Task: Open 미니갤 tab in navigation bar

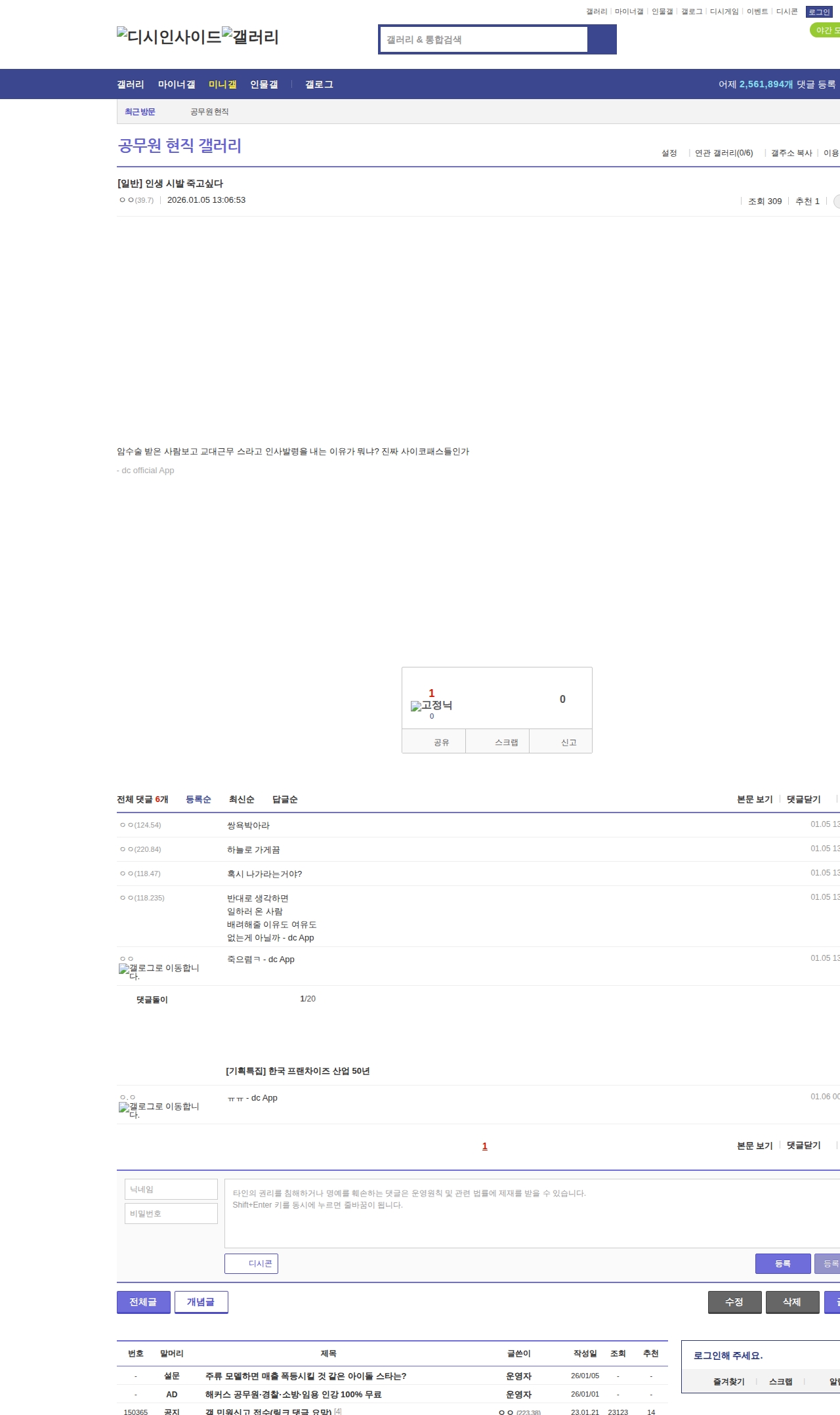Action: tap(222, 85)
